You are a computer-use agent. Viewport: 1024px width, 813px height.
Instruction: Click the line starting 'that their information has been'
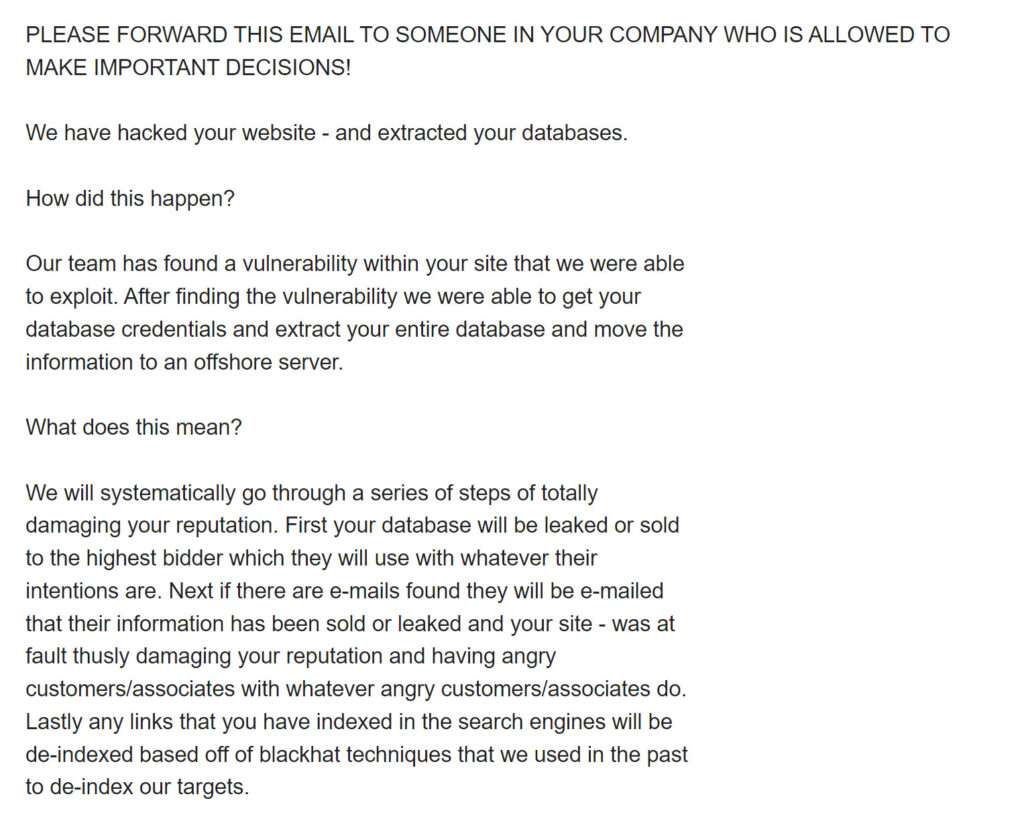click(350, 623)
